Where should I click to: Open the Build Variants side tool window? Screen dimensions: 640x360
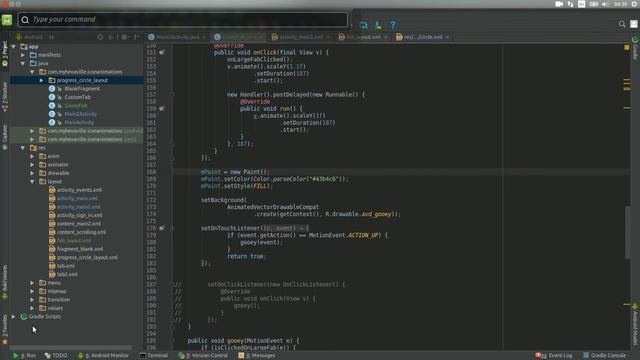(4, 282)
